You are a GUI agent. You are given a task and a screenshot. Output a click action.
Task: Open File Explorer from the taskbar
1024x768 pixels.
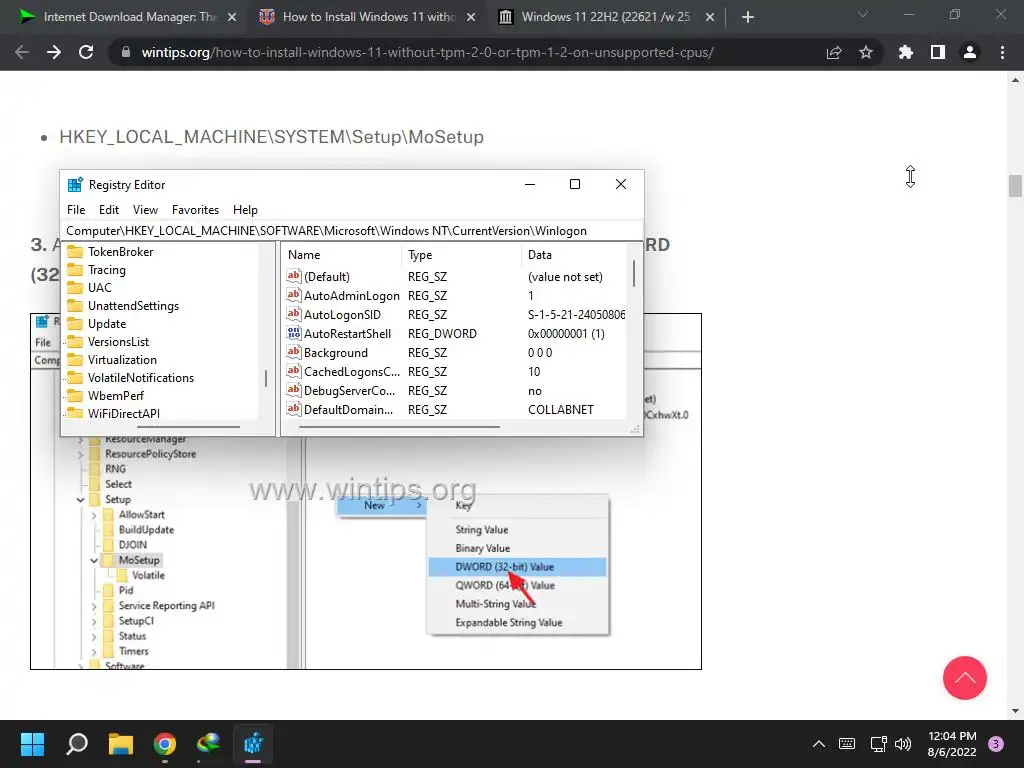coord(121,744)
